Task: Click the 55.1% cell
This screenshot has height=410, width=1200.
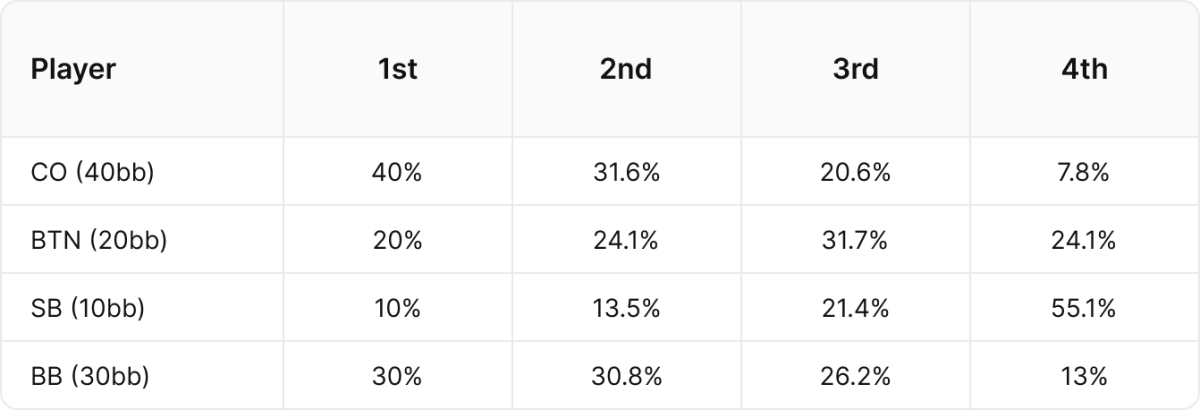Action: pos(1085,308)
